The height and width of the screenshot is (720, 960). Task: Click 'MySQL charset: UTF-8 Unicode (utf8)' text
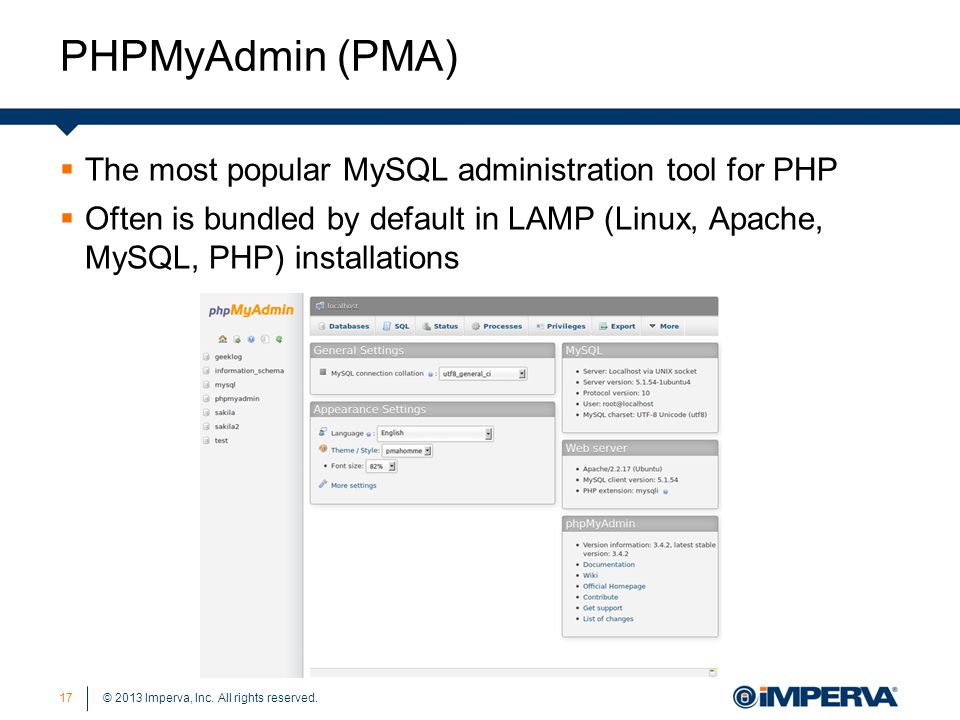point(645,415)
